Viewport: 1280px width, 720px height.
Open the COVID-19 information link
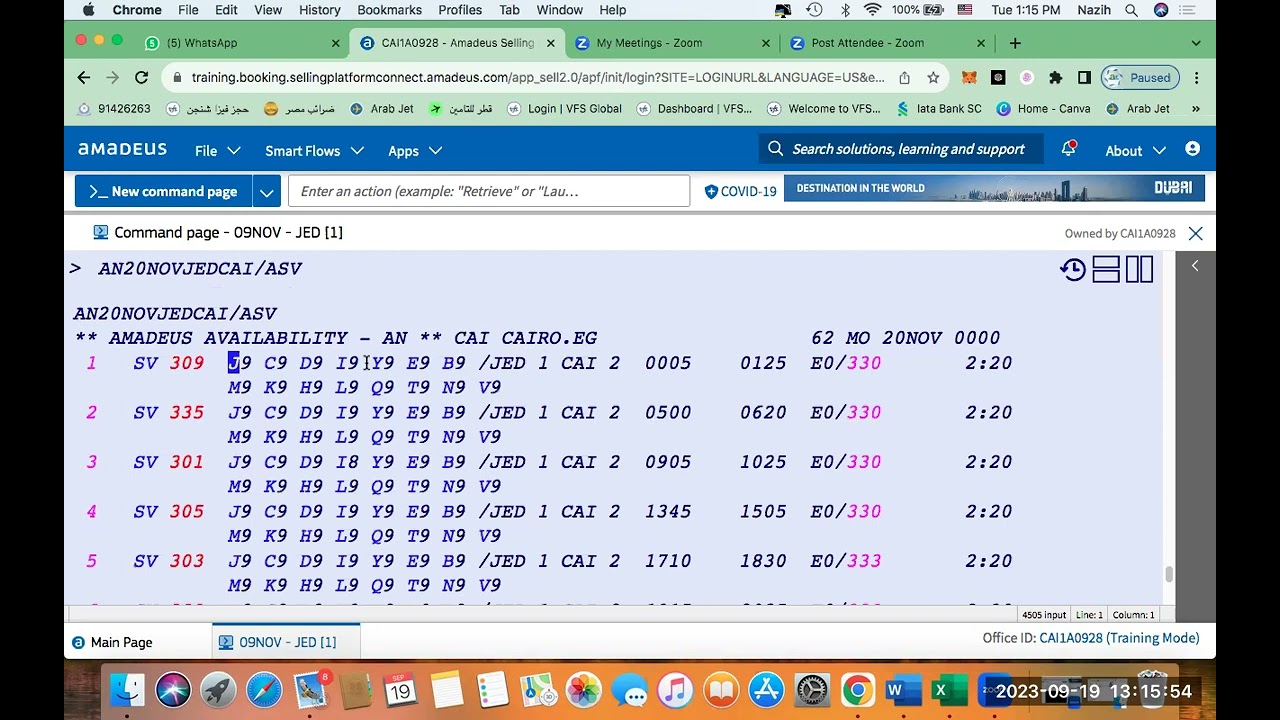(740, 191)
